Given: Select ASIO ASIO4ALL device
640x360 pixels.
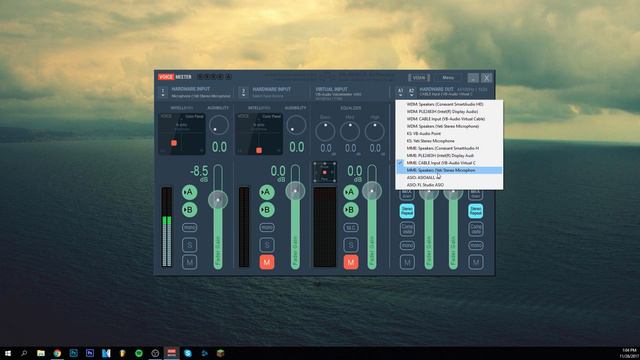Looking at the screenshot, I should (x=449, y=178).
